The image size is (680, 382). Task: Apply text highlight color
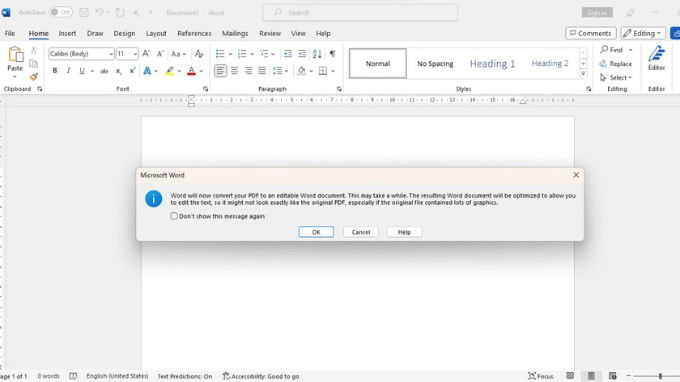(170, 71)
